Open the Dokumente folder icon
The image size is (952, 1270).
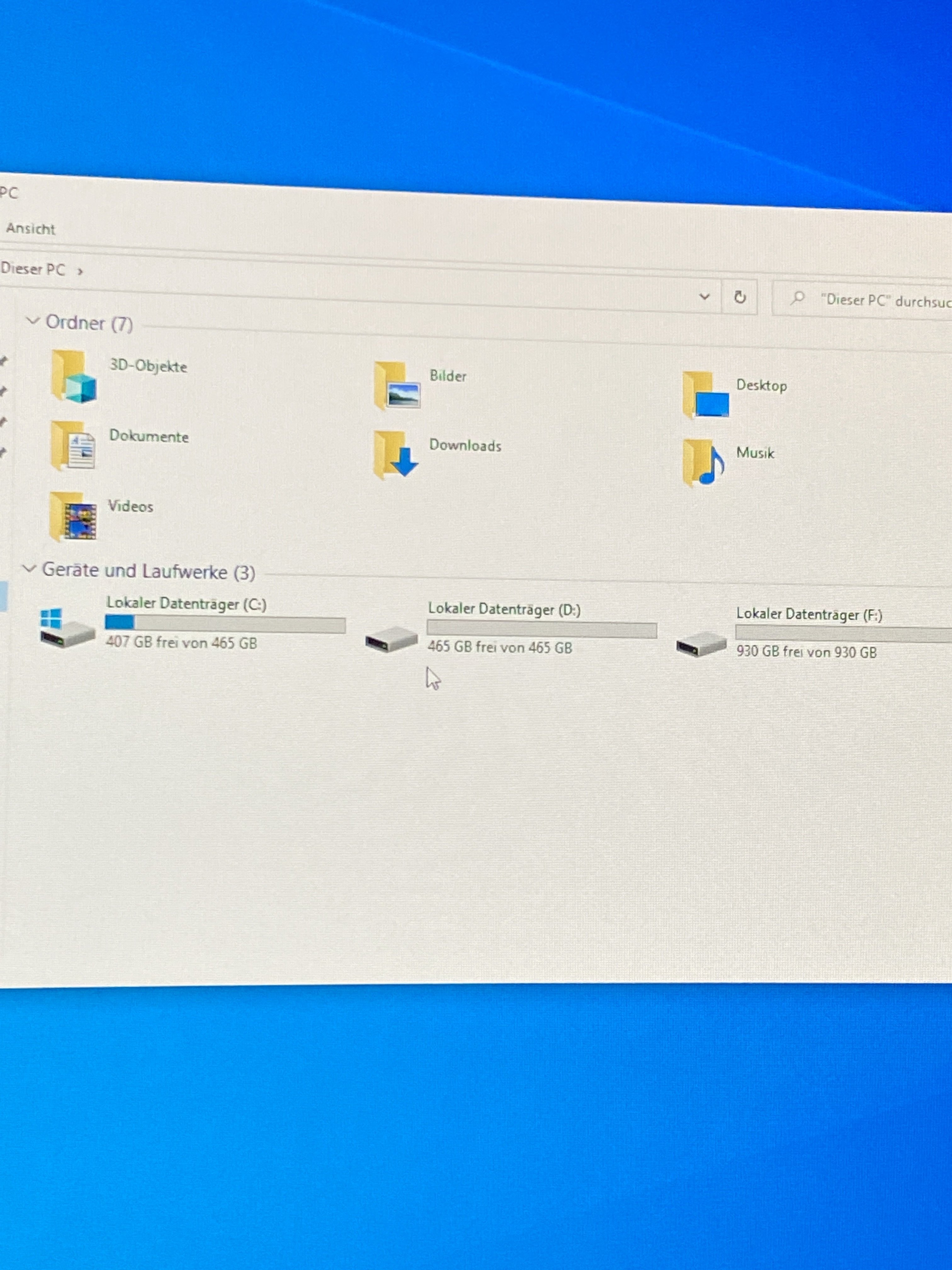click(73, 447)
